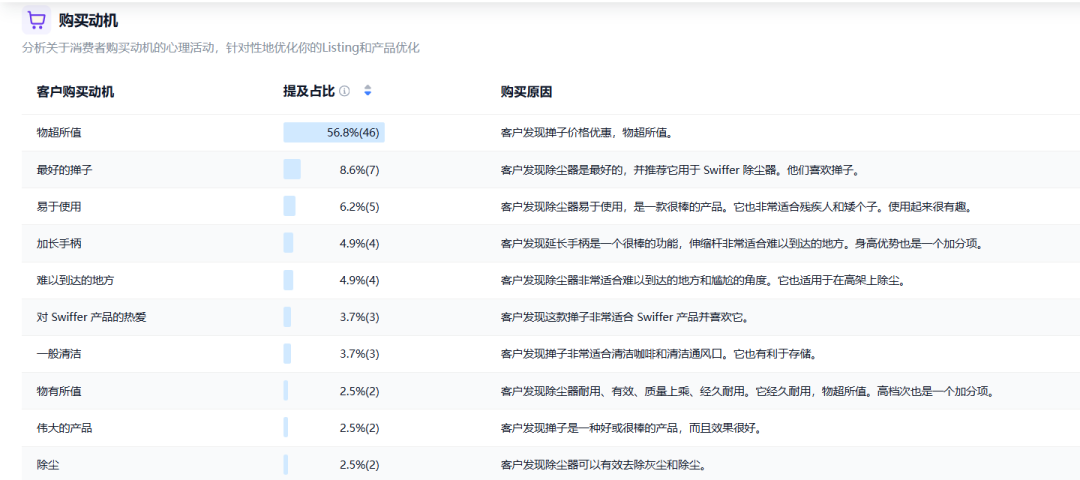Click the 8.6%(7) percentage bar

tap(292, 170)
